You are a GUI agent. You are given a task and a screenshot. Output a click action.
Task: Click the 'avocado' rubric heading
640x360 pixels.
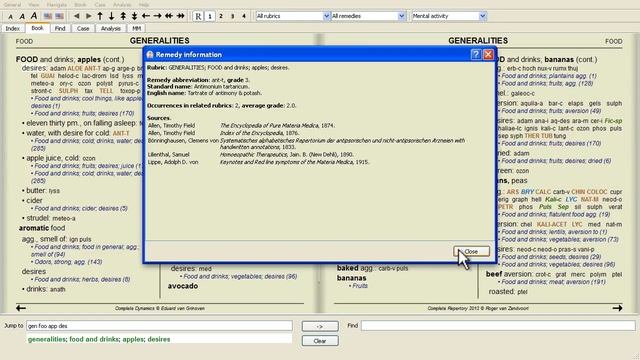point(183,286)
